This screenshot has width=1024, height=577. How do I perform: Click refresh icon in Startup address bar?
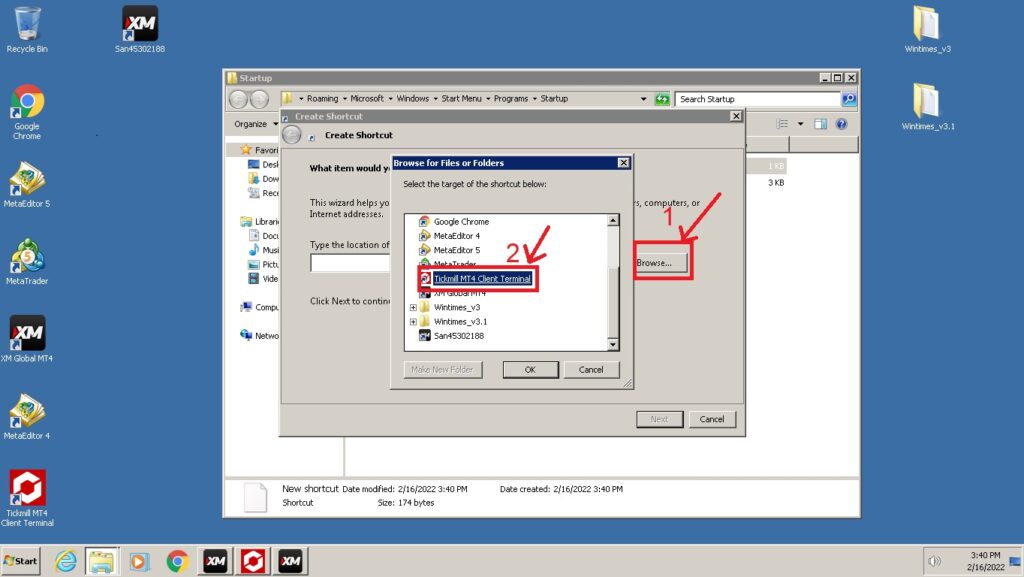(662, 99)
